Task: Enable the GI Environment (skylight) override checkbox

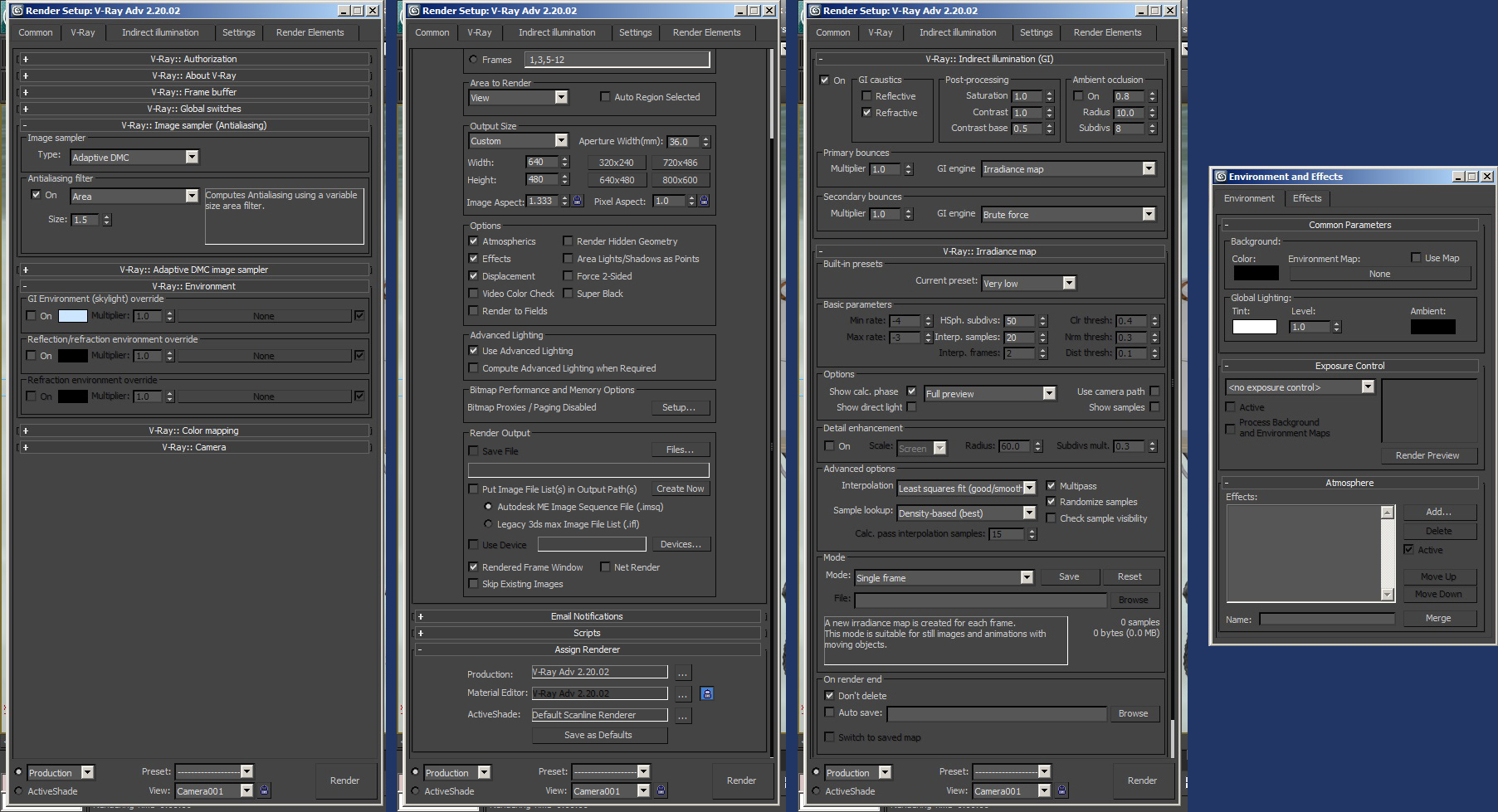Action: [x=32, y=316]
